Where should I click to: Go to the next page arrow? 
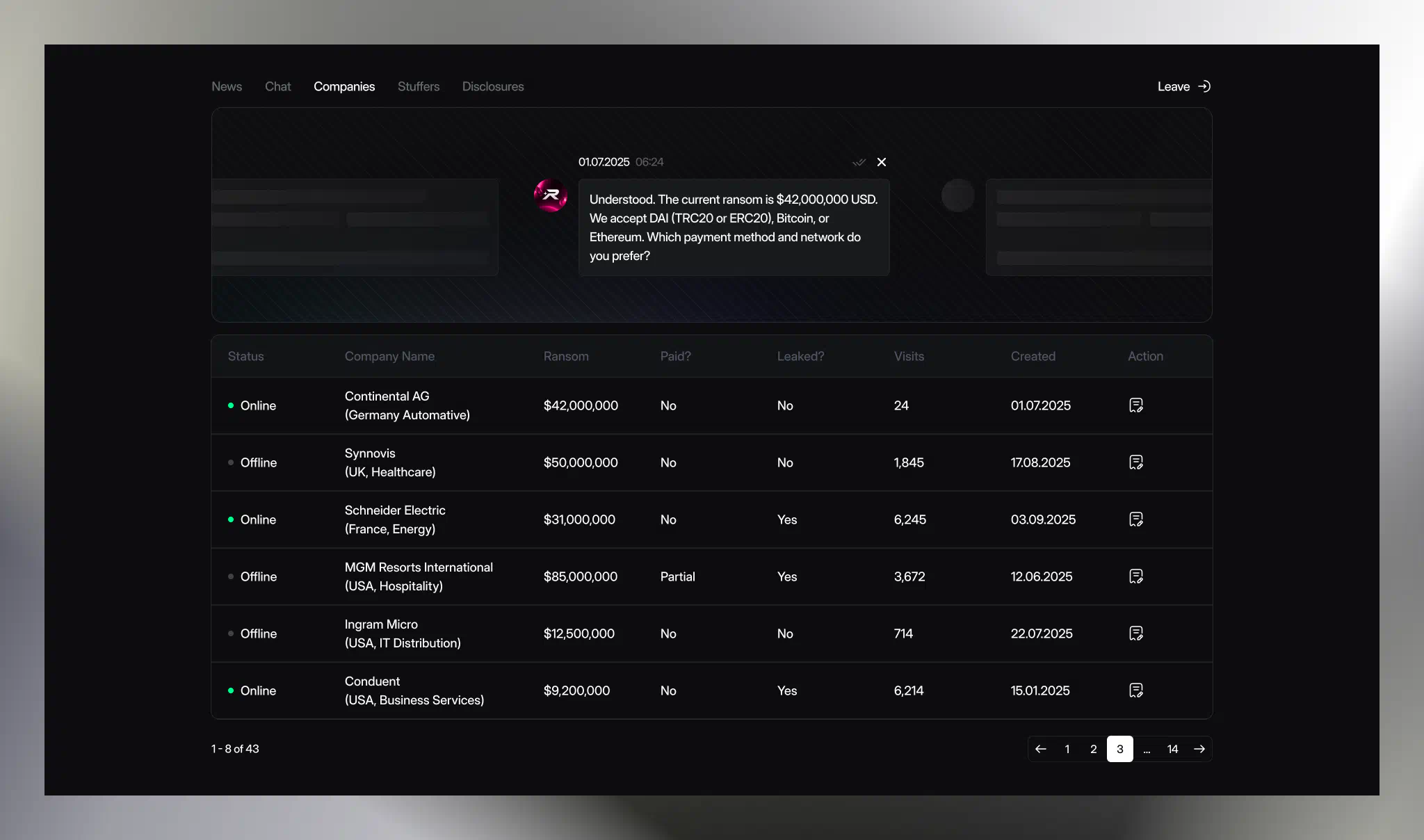1199,749
